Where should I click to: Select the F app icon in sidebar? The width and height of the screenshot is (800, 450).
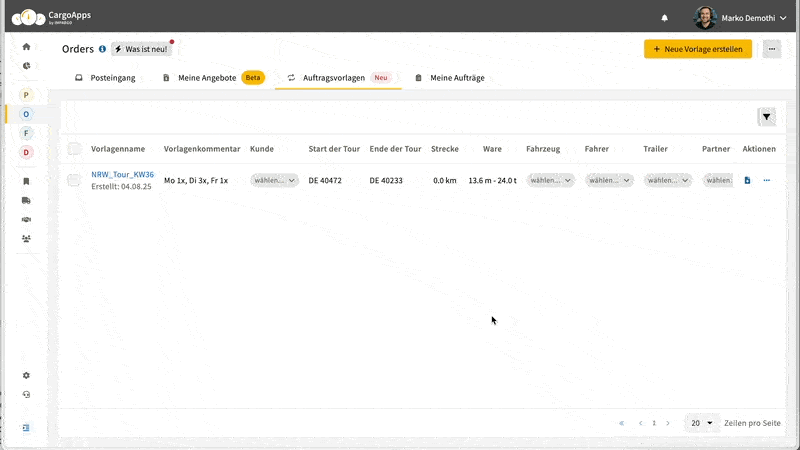coord(26,133)
